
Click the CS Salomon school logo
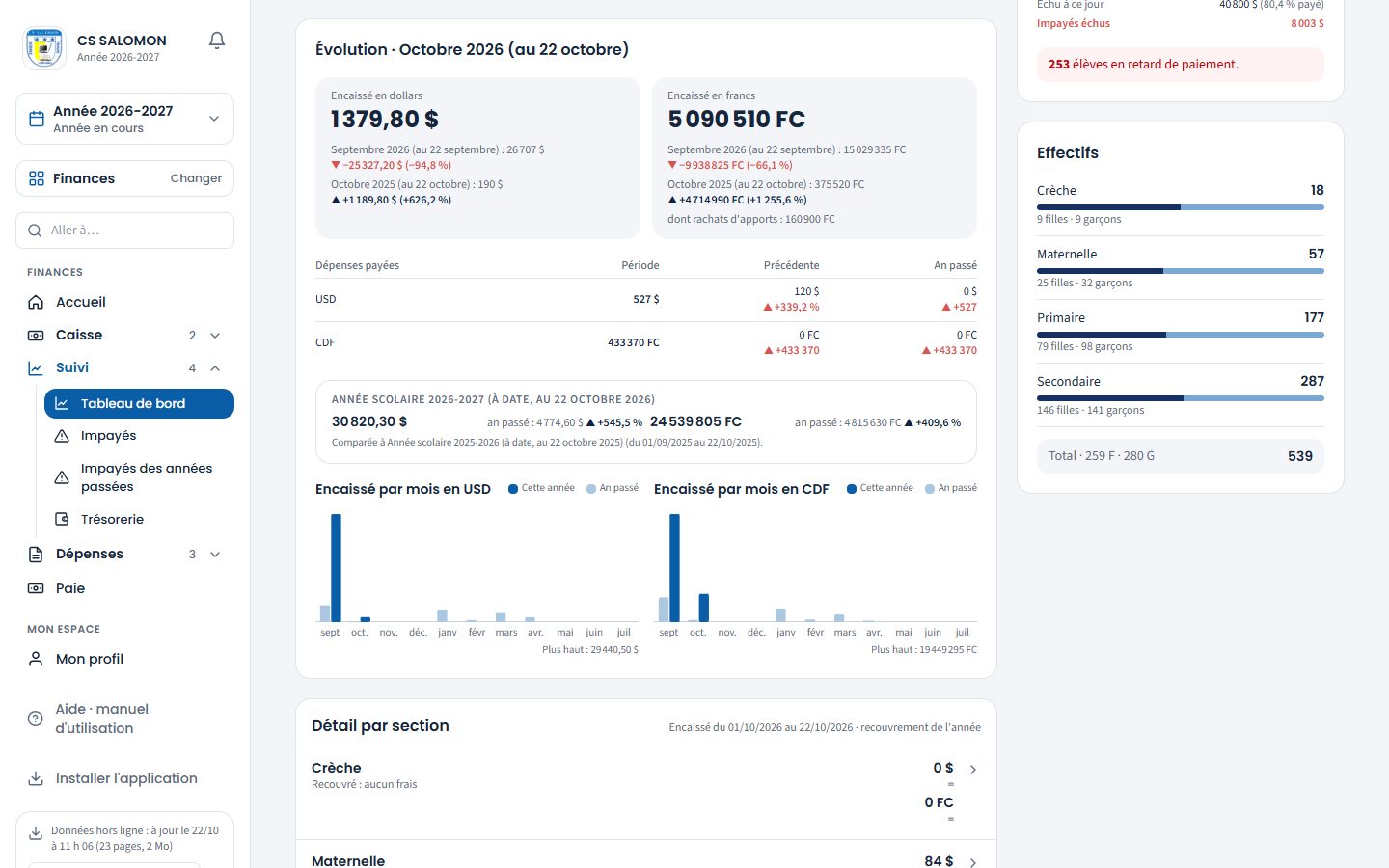[x=44, y=47]
